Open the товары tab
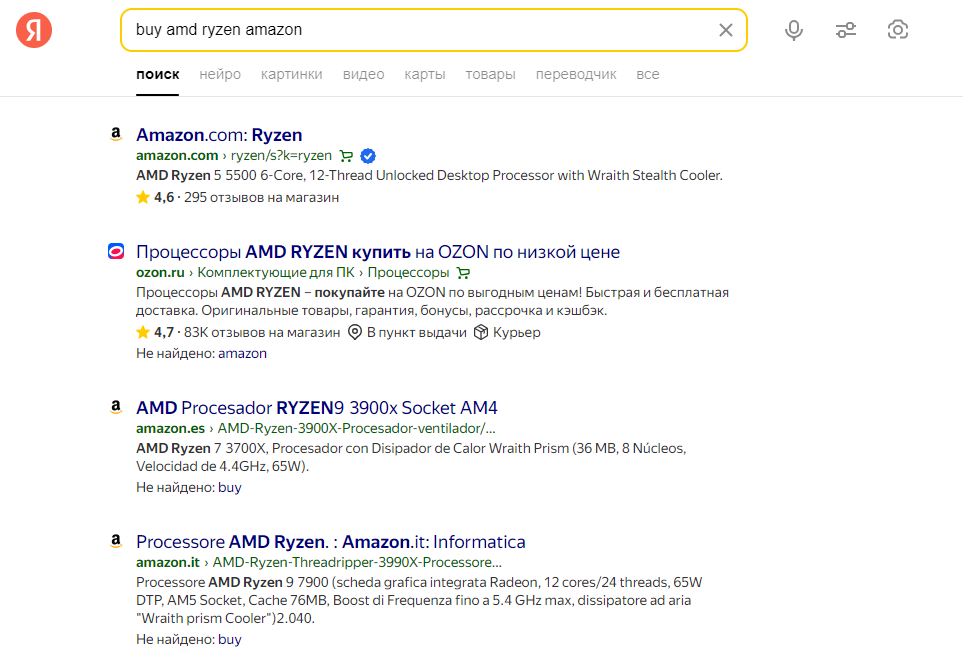The width and height of the screenshot is (963, 658). [490, 74]
